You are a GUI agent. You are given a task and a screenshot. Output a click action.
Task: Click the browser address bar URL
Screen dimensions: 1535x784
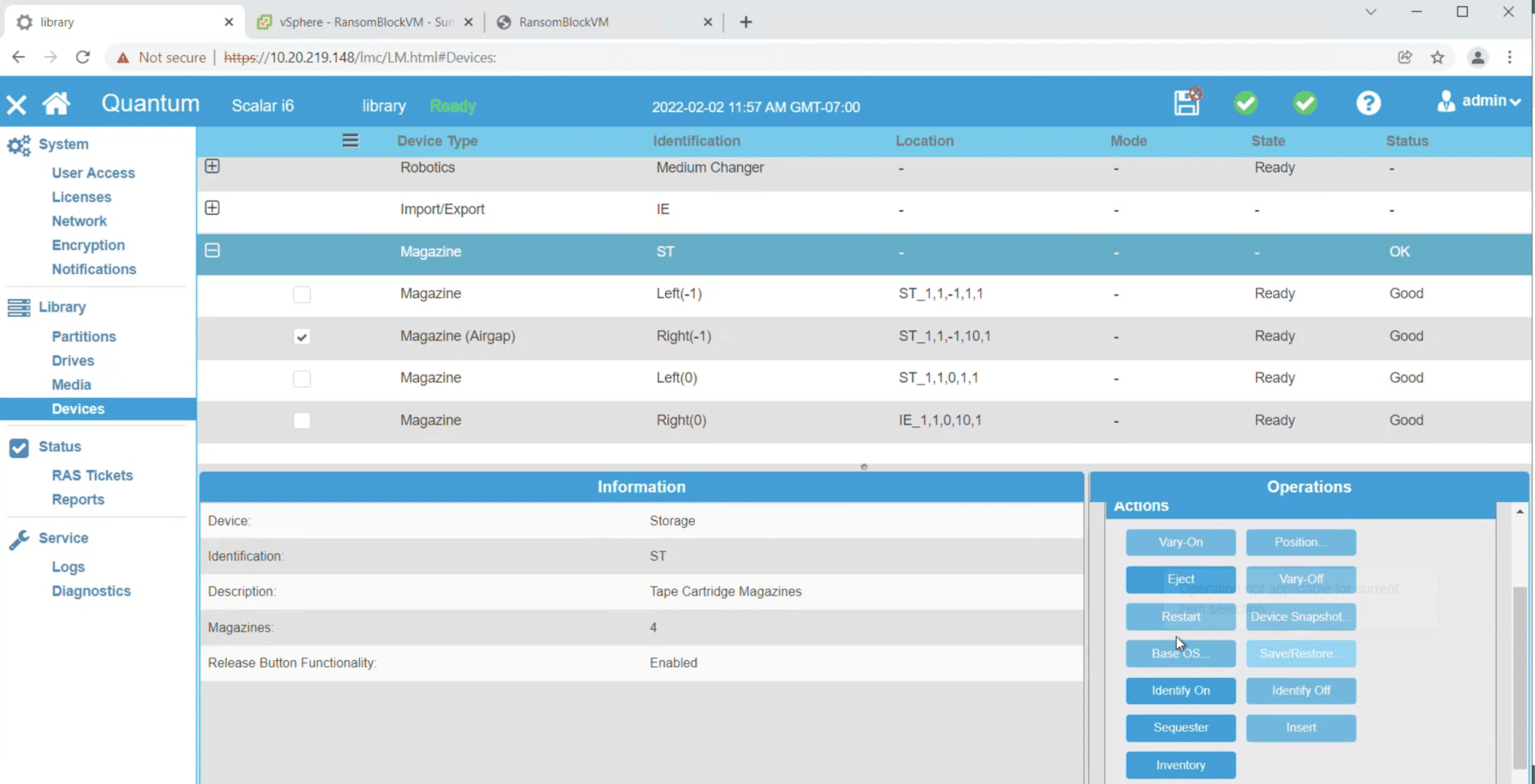point(360,58)
